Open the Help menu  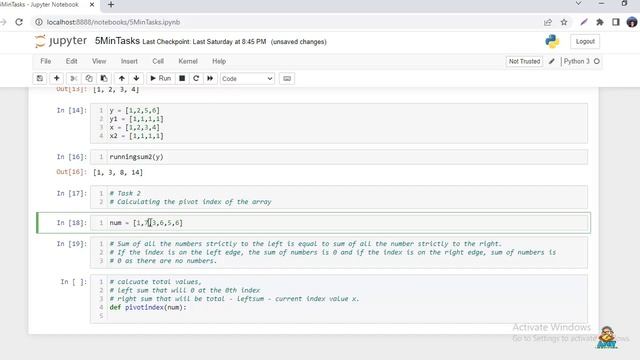pyautogui.click(x=219, y=61)
